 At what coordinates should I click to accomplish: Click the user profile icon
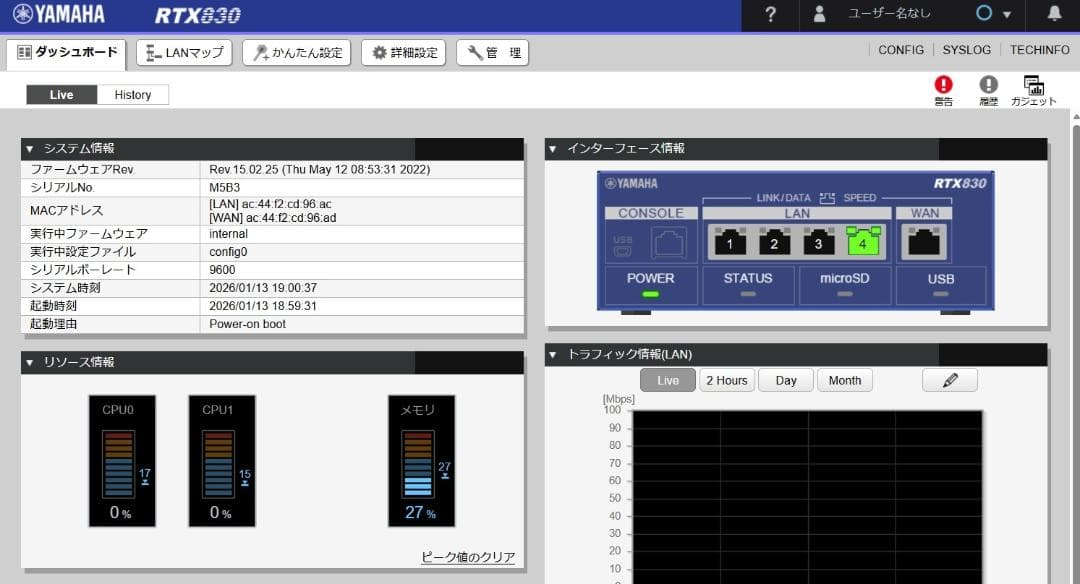820,15
